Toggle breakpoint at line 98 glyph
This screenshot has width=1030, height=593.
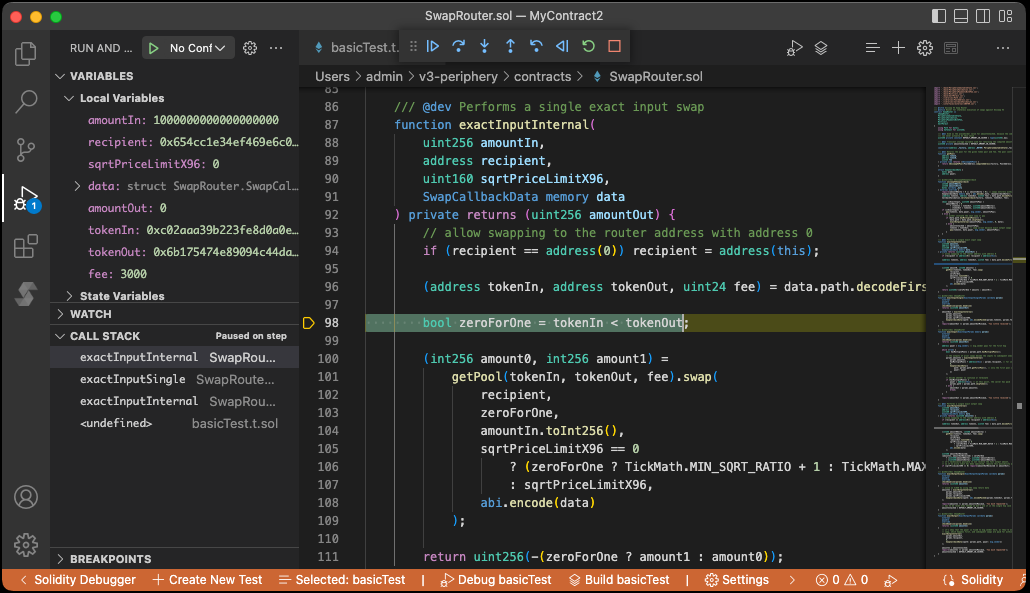click(x=308, y=323)
